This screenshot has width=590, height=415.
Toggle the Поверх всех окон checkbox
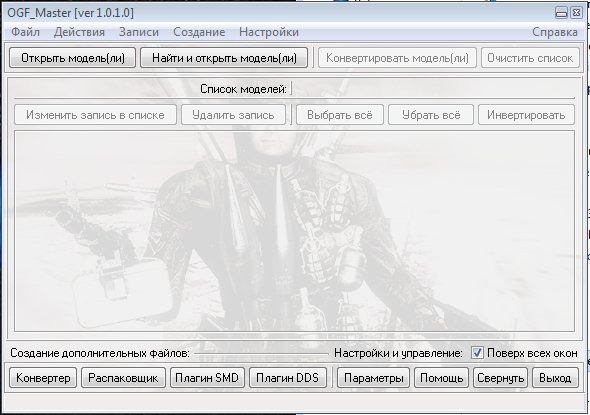click(x=477, y=353)
